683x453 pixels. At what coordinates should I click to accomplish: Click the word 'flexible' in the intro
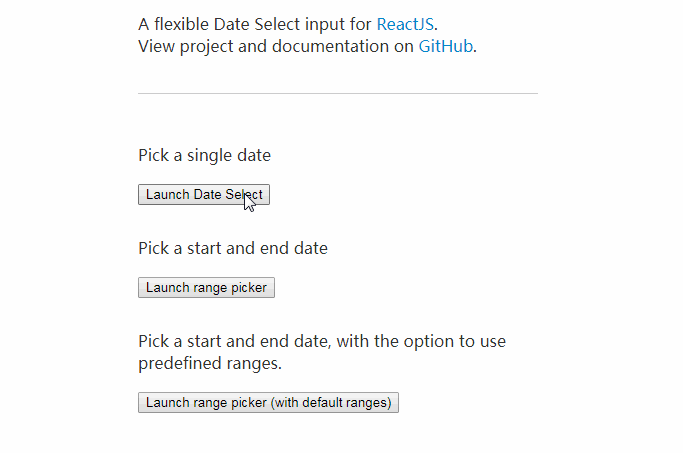coord(186,24)
